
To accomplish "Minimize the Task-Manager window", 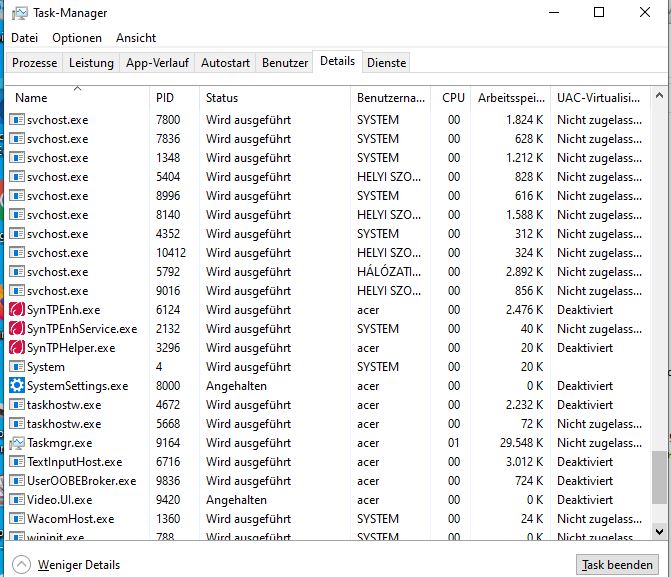I will point(554,12).
